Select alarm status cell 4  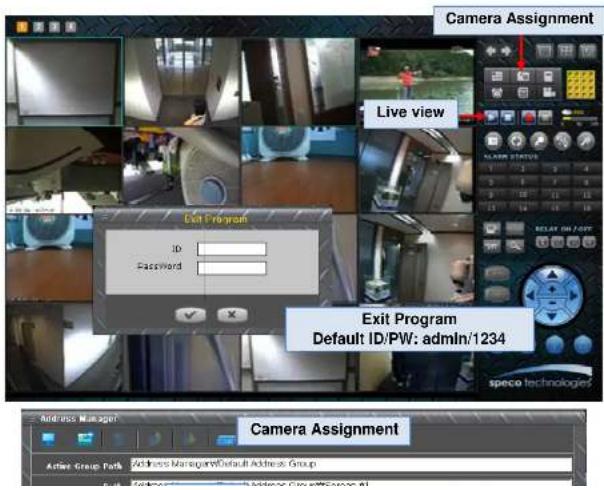[x=586, y=169]
